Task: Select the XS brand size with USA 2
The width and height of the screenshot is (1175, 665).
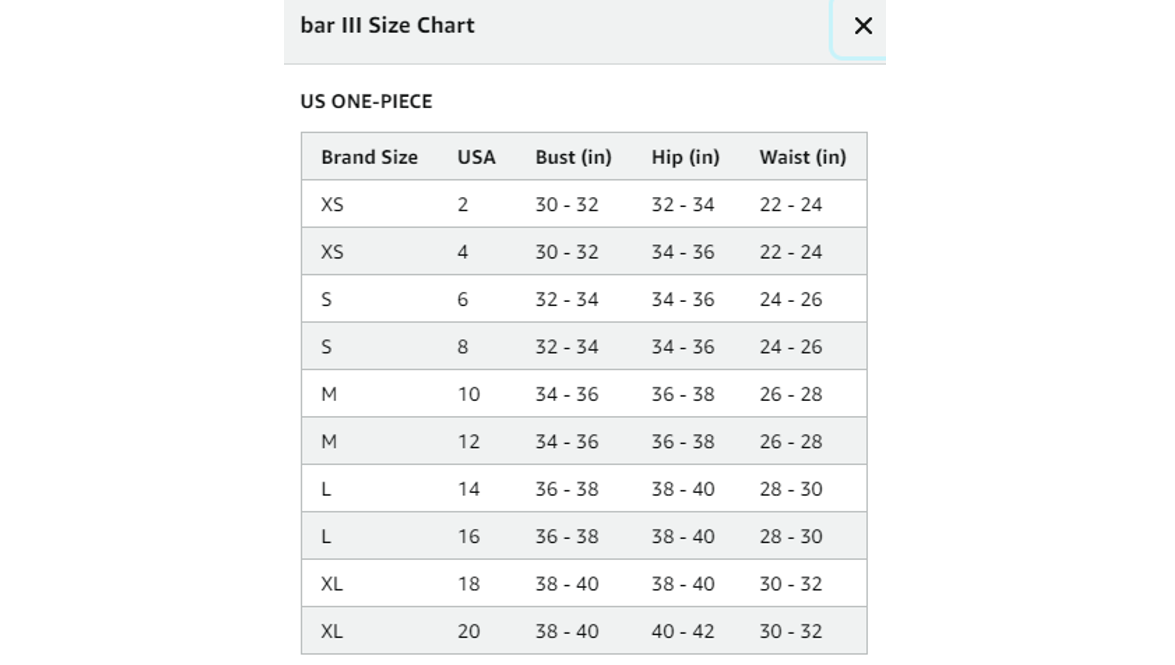Action: pos(332,205)
